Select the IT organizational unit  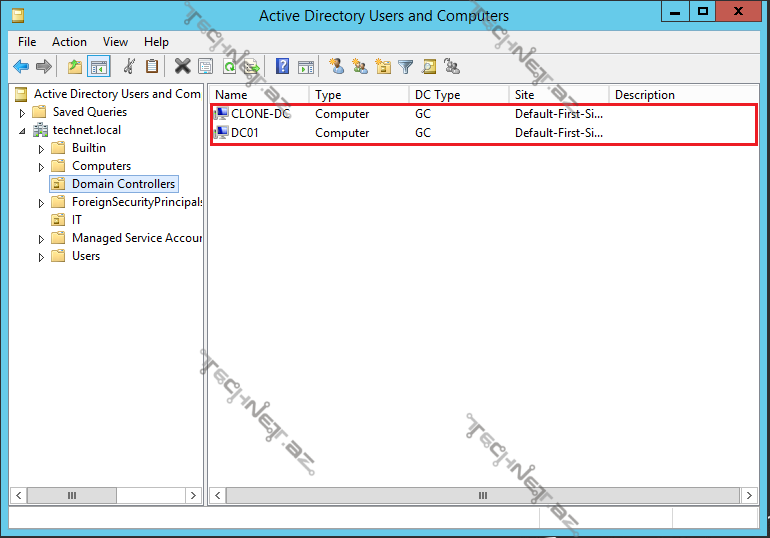pos(77,220)
